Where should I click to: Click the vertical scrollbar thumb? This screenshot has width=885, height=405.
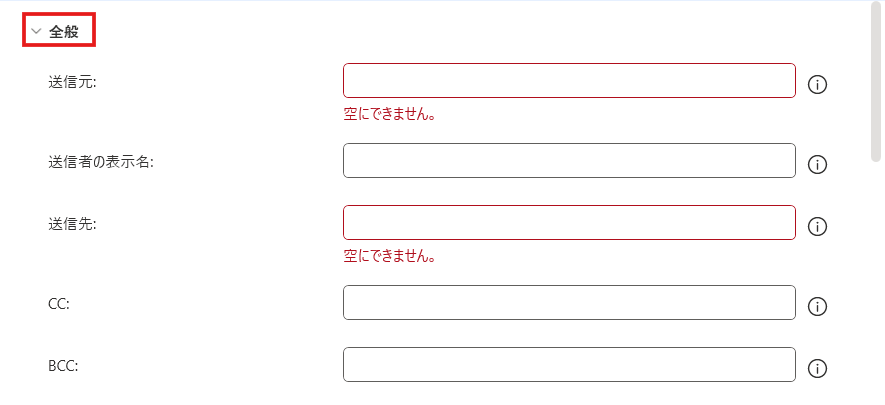[x=876, y=84]
